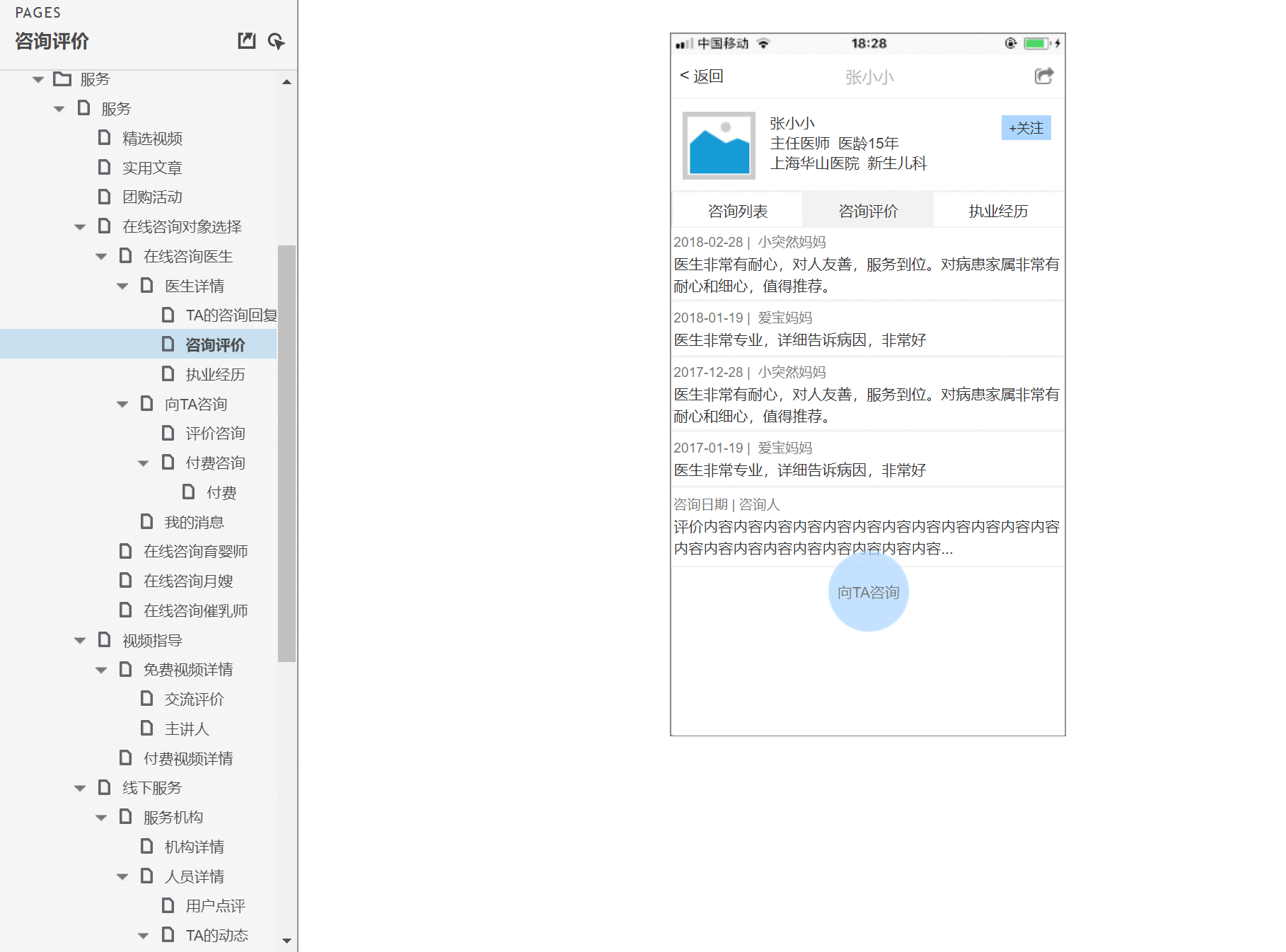Click the scroll down arrow in pages panel

[286, 941]
